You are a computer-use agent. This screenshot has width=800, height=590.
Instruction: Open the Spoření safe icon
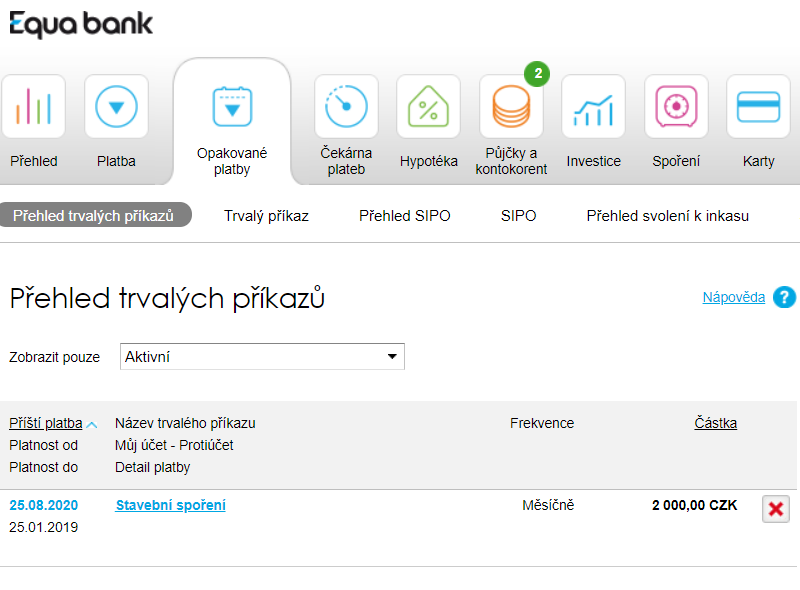pos(677,106)
